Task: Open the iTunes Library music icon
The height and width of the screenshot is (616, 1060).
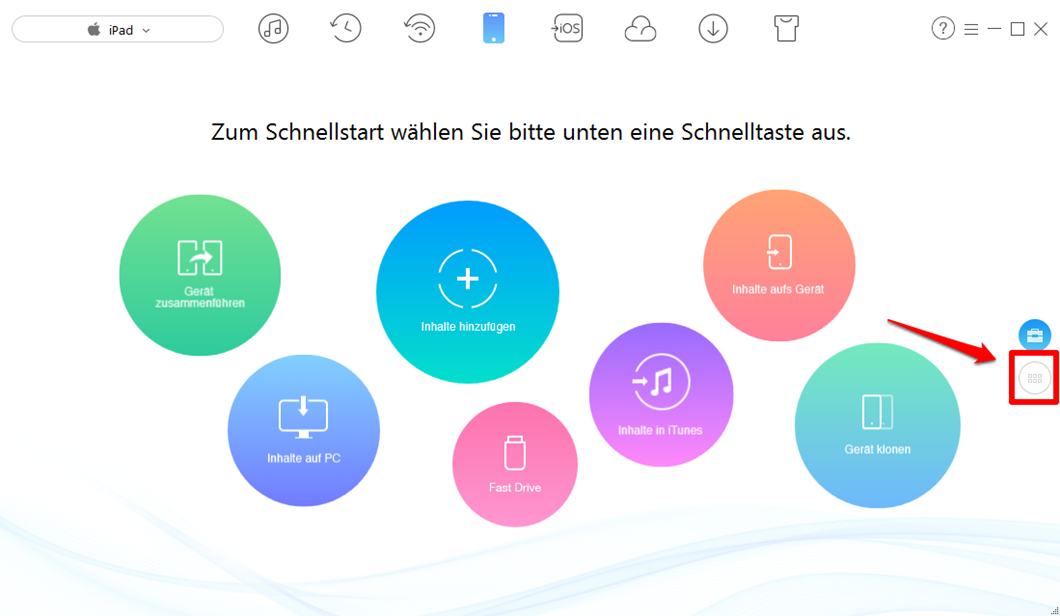Action: [x=273, y=28]
